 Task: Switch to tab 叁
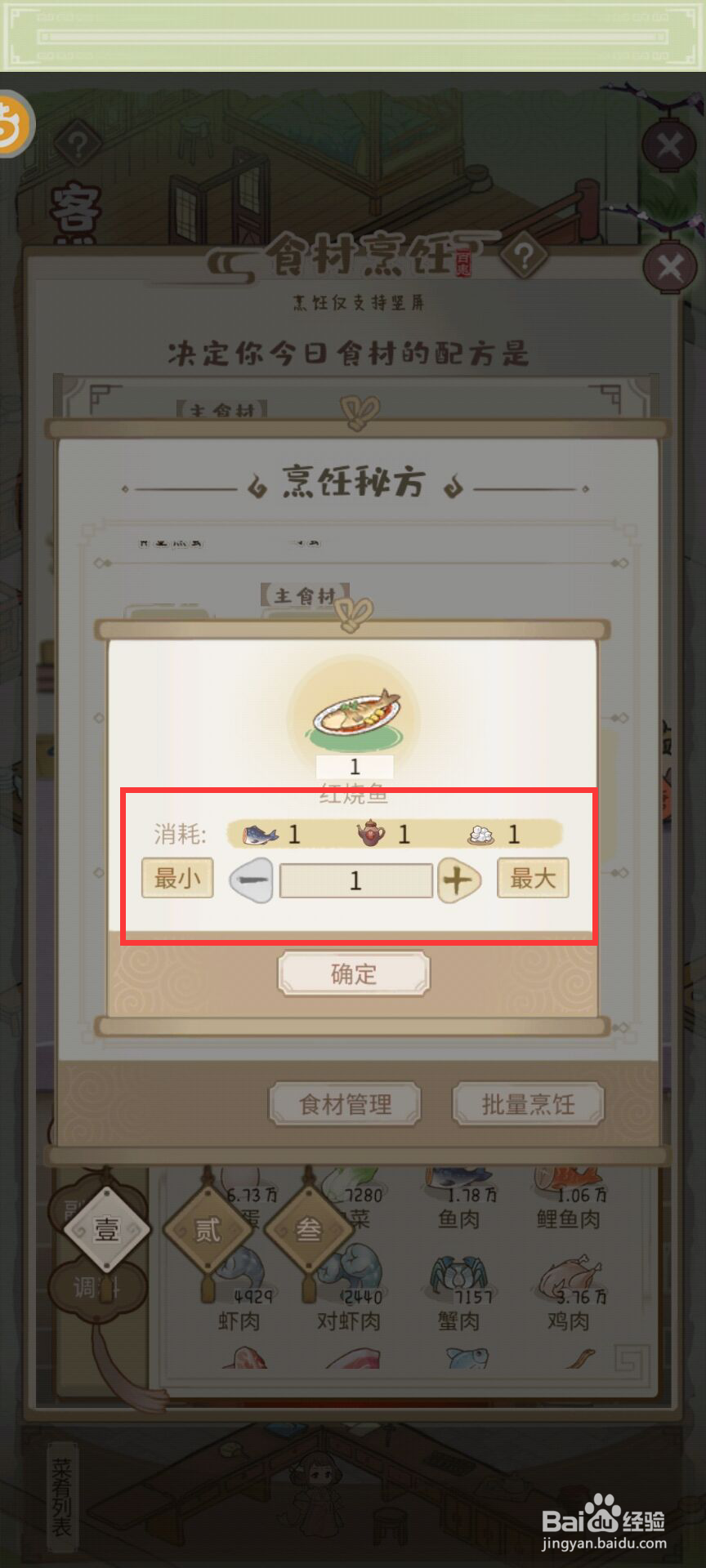308,1229
